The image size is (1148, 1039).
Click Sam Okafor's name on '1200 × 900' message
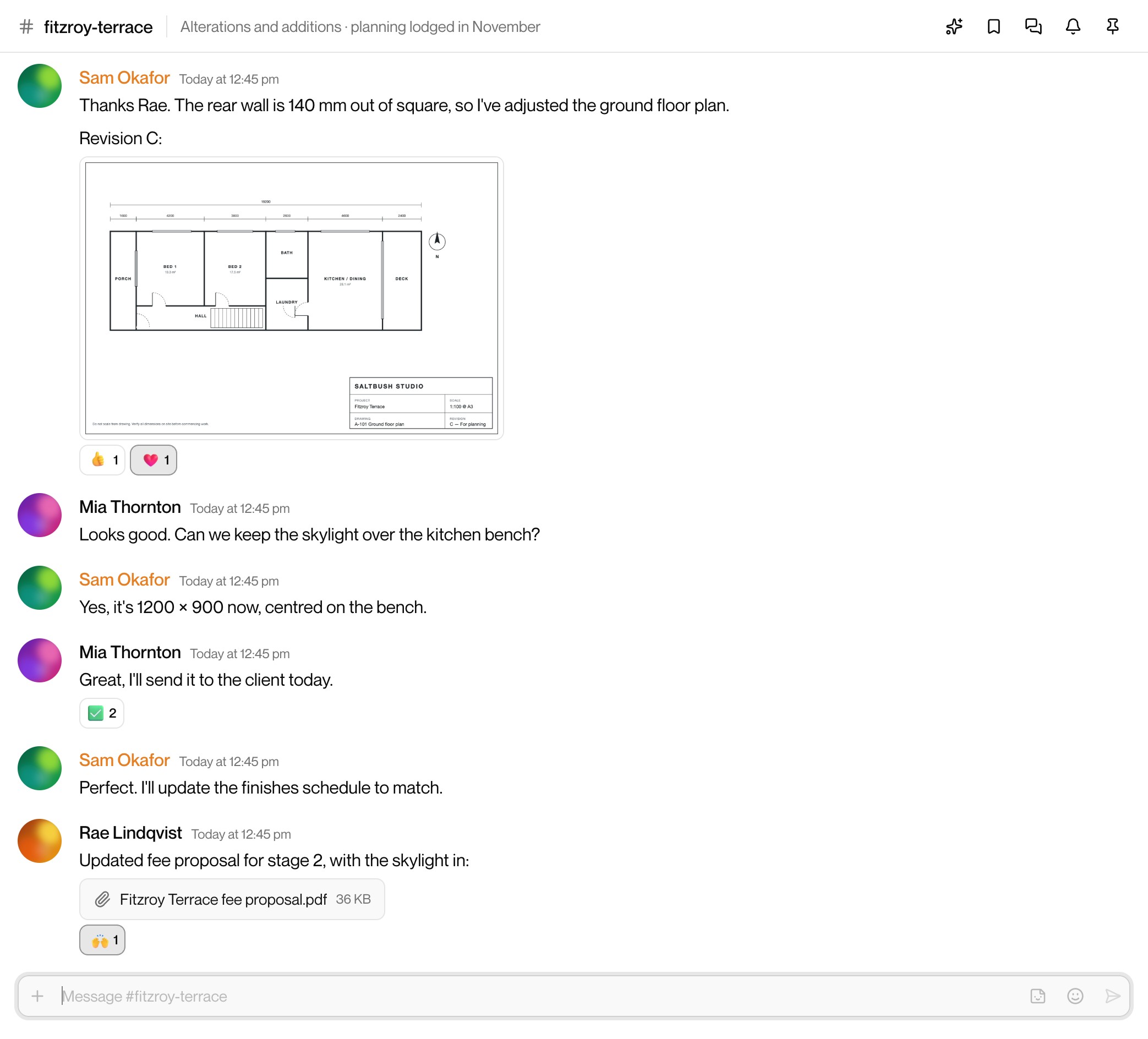tap(124, 579)
